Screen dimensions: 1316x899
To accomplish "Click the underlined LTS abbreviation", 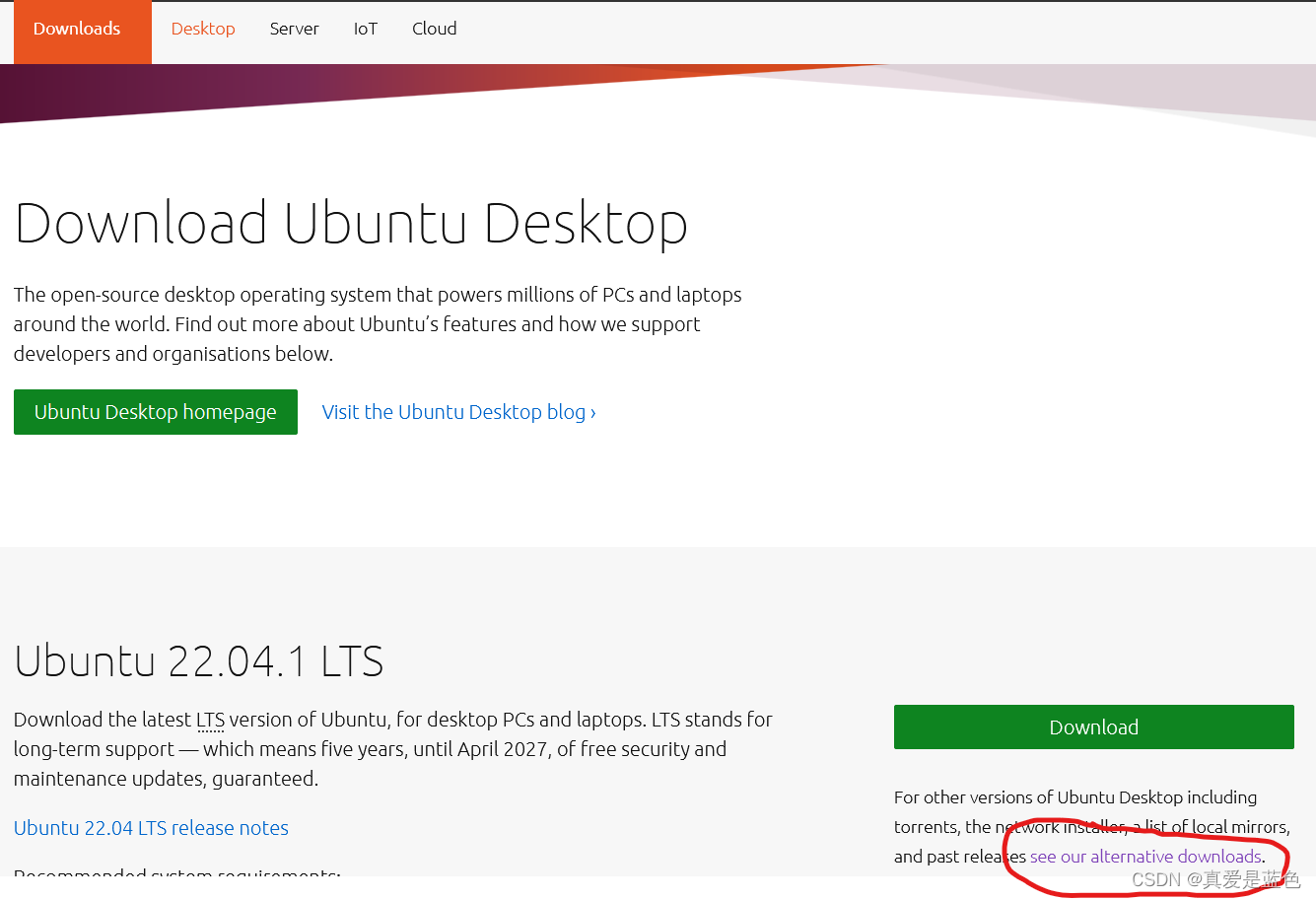I will (x=210, y=721).
